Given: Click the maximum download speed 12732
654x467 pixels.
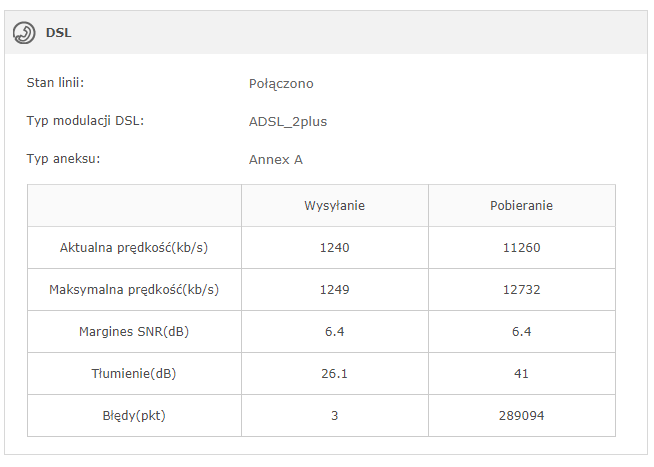Looking at the screenshot, I should 521,290.
